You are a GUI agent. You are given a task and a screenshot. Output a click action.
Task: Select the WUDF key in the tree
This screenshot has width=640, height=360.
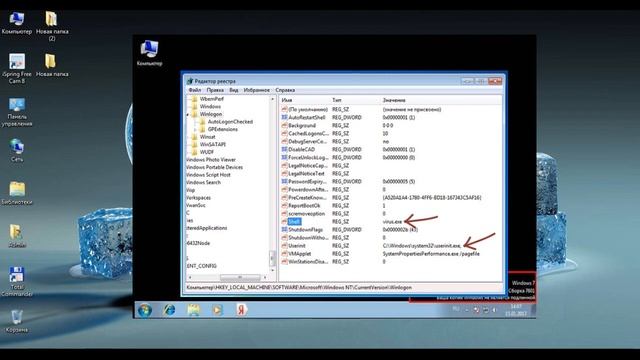coord(207,152)
